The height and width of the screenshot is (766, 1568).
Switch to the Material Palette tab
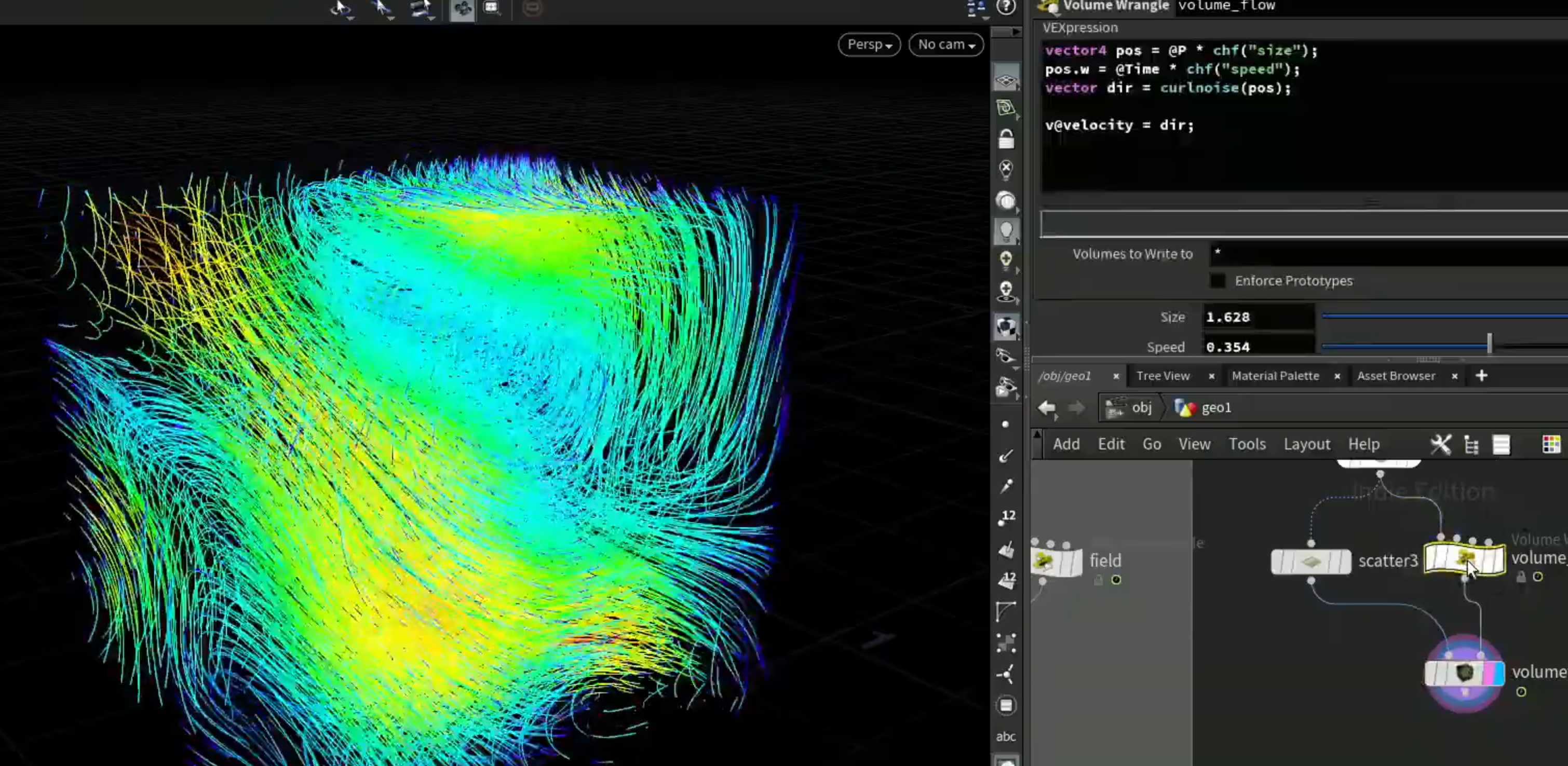[x=1275, y=376]
